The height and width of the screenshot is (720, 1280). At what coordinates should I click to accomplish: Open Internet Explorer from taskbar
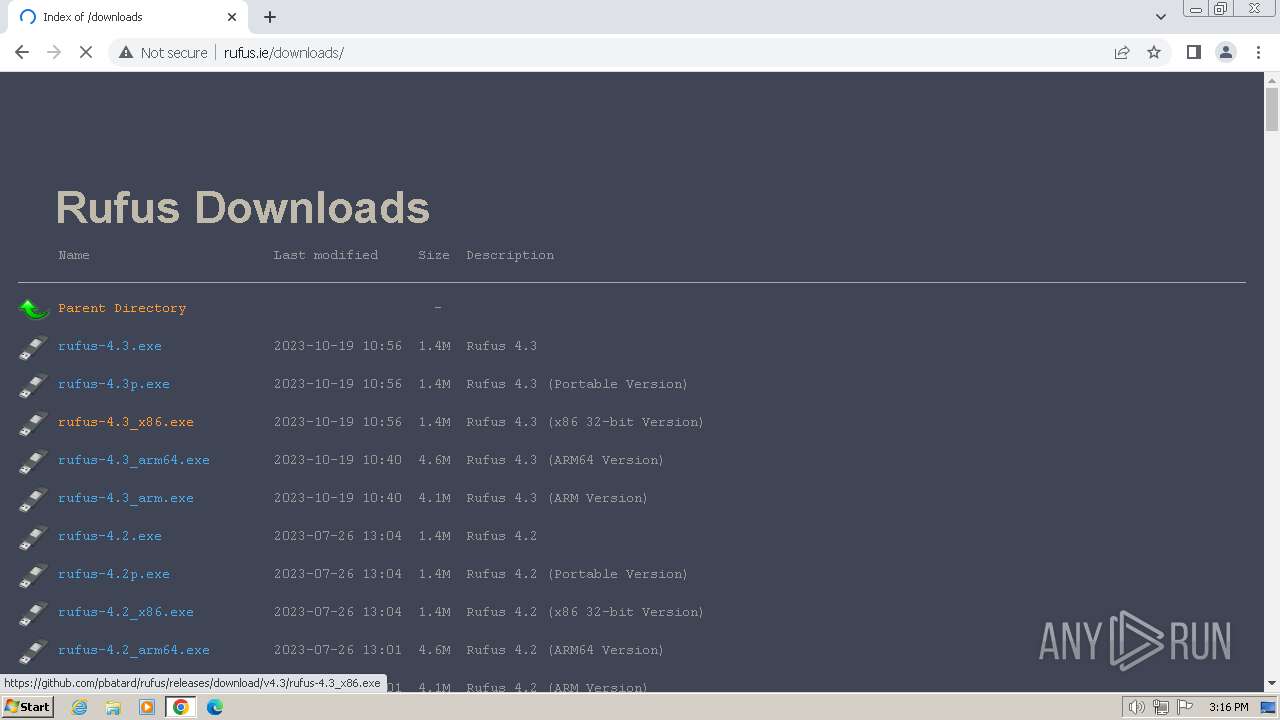coord(79,707)
